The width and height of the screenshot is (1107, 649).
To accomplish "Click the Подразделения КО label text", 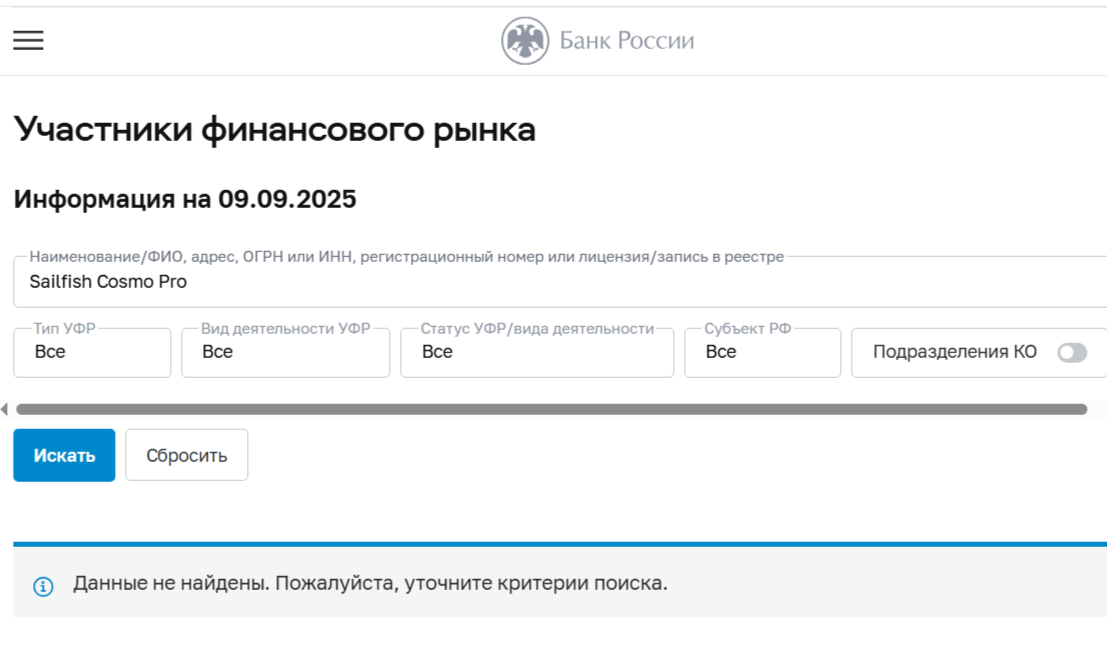I will (x=954, y=352).
